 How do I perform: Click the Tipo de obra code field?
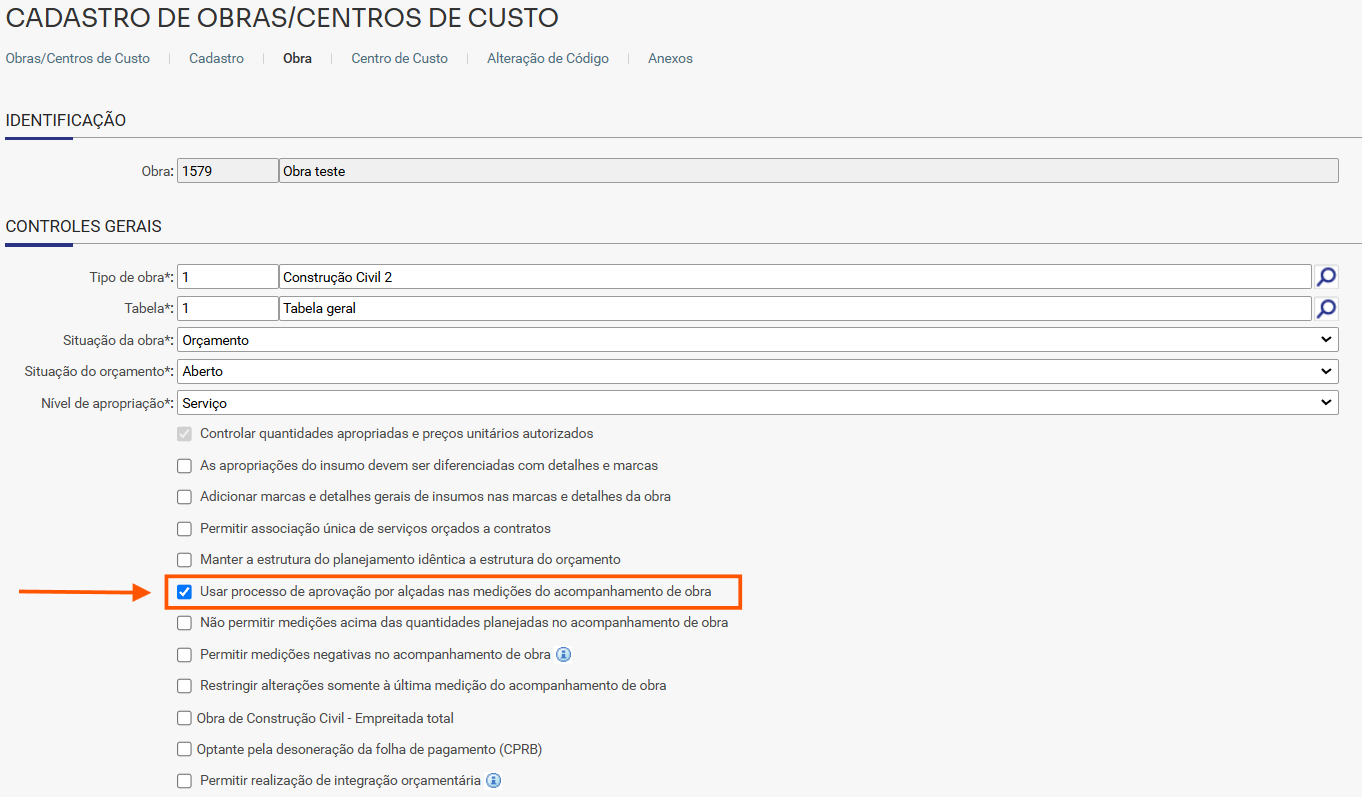pyautogui.click(x=228, y=277)
